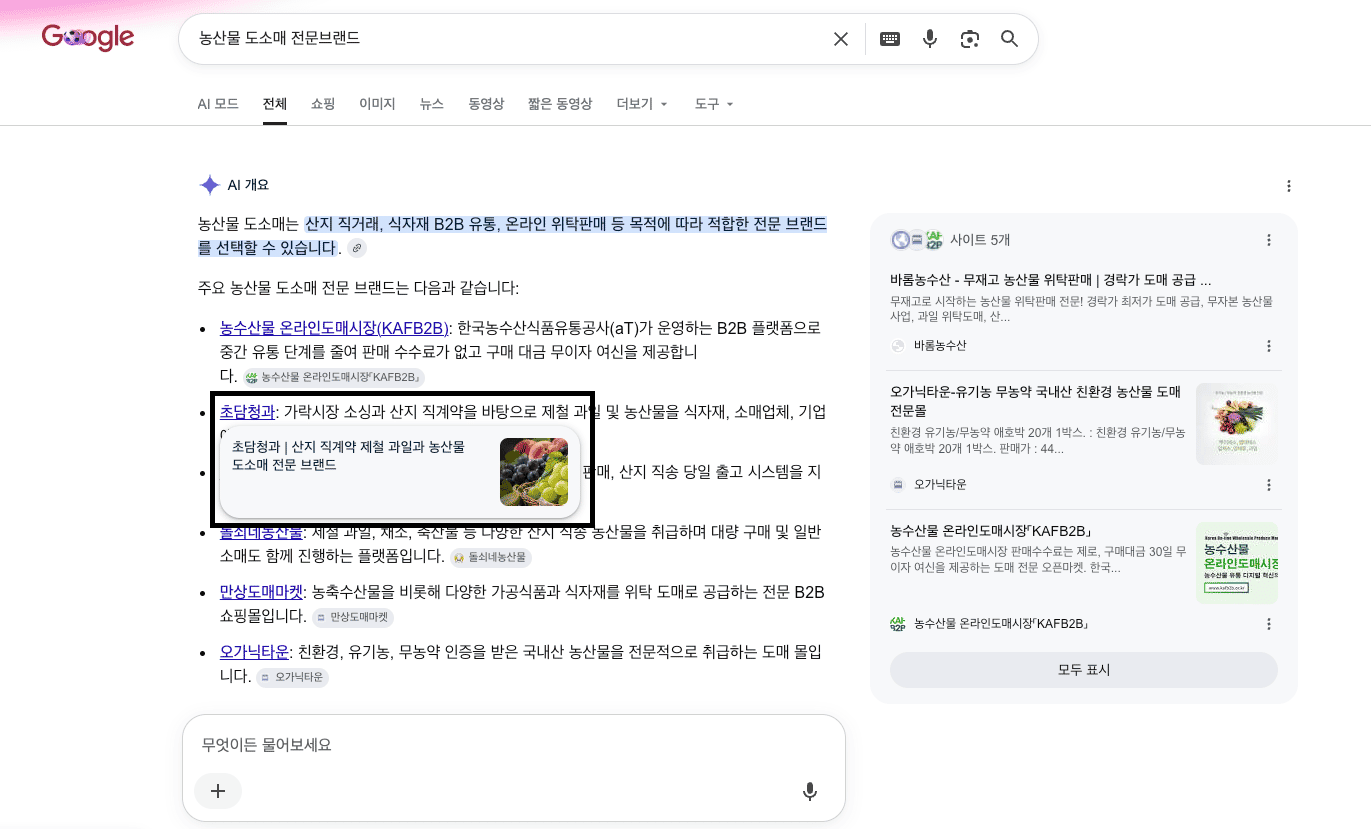The image size is (1371, 829).
Task: Open the 뉴스 tab
Action: [432, 104]
